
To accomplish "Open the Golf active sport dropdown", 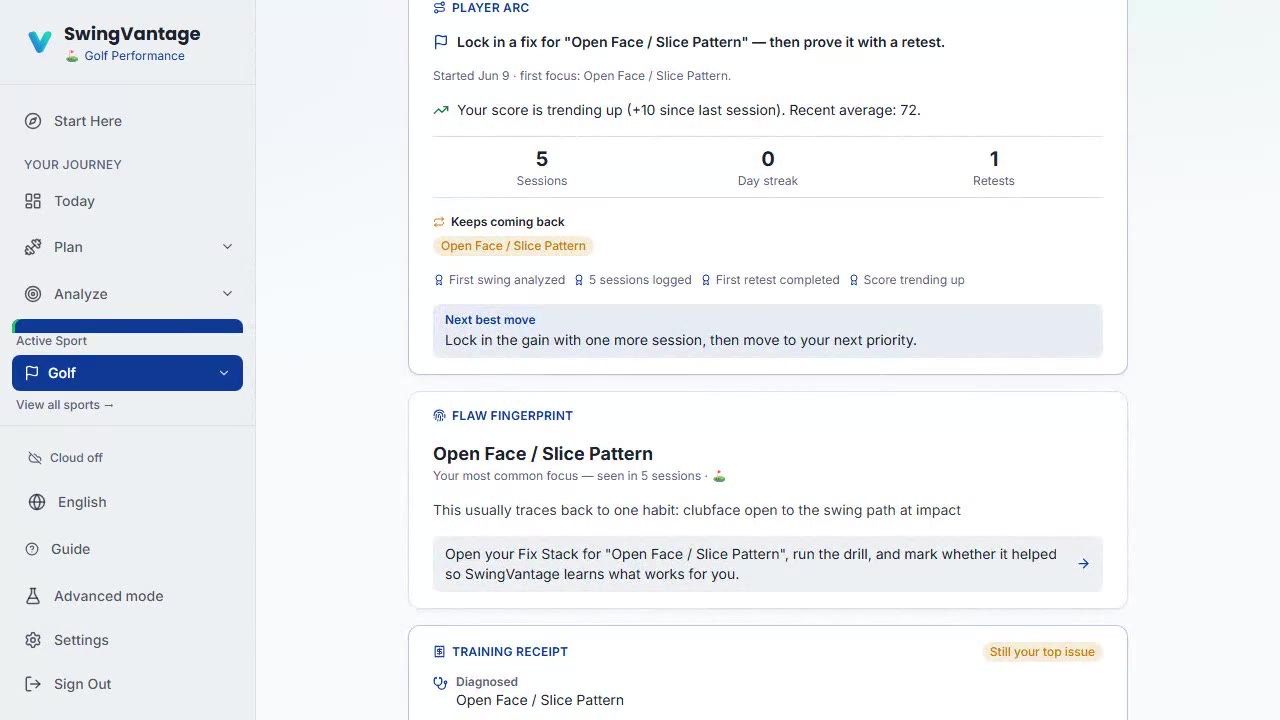I will point(127,373).
